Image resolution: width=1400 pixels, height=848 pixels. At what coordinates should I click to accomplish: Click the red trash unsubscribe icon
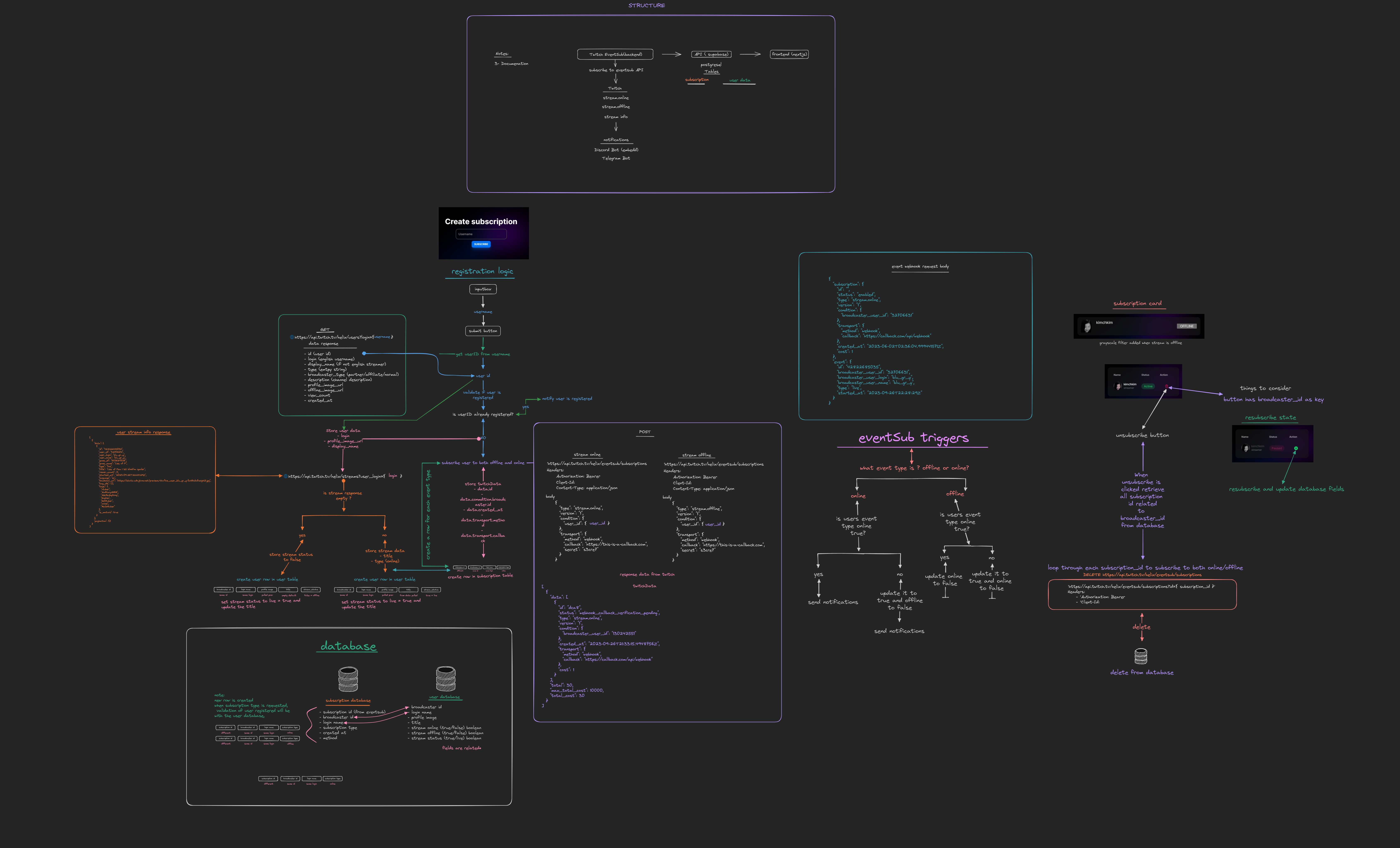[1167, 387]
